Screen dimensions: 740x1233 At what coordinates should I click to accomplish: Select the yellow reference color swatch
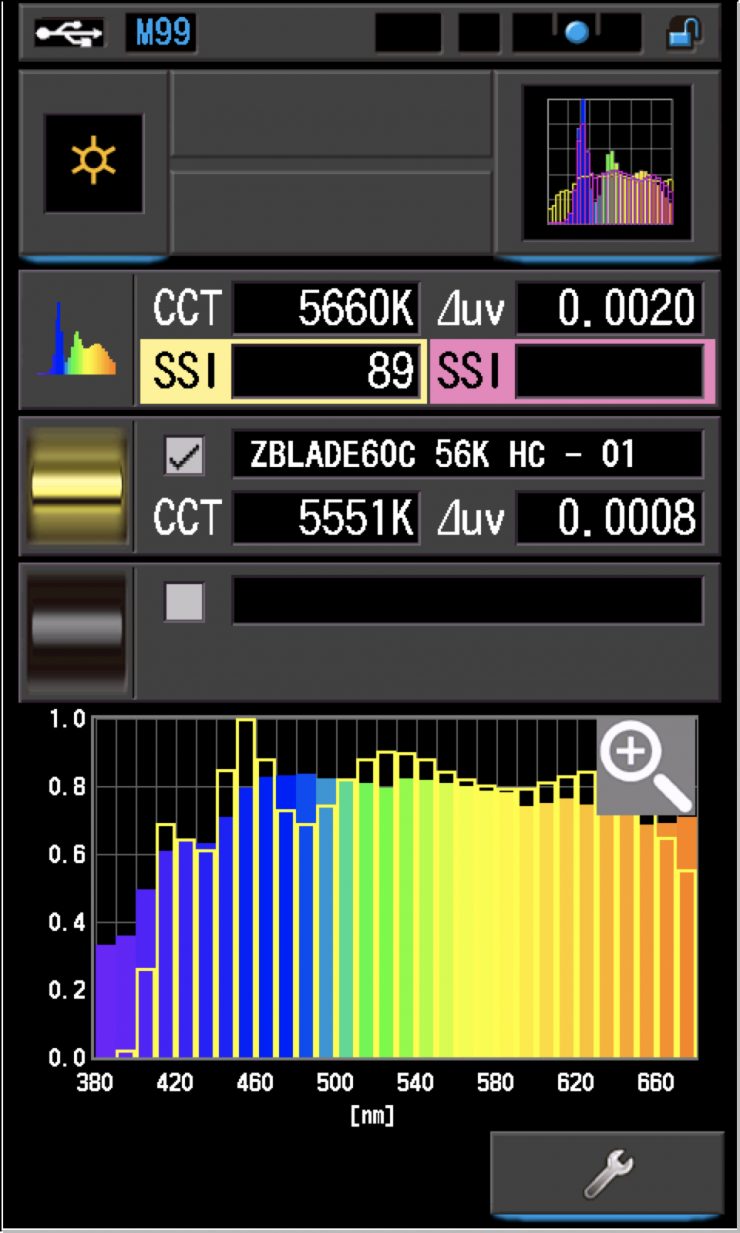pos(77,488)
